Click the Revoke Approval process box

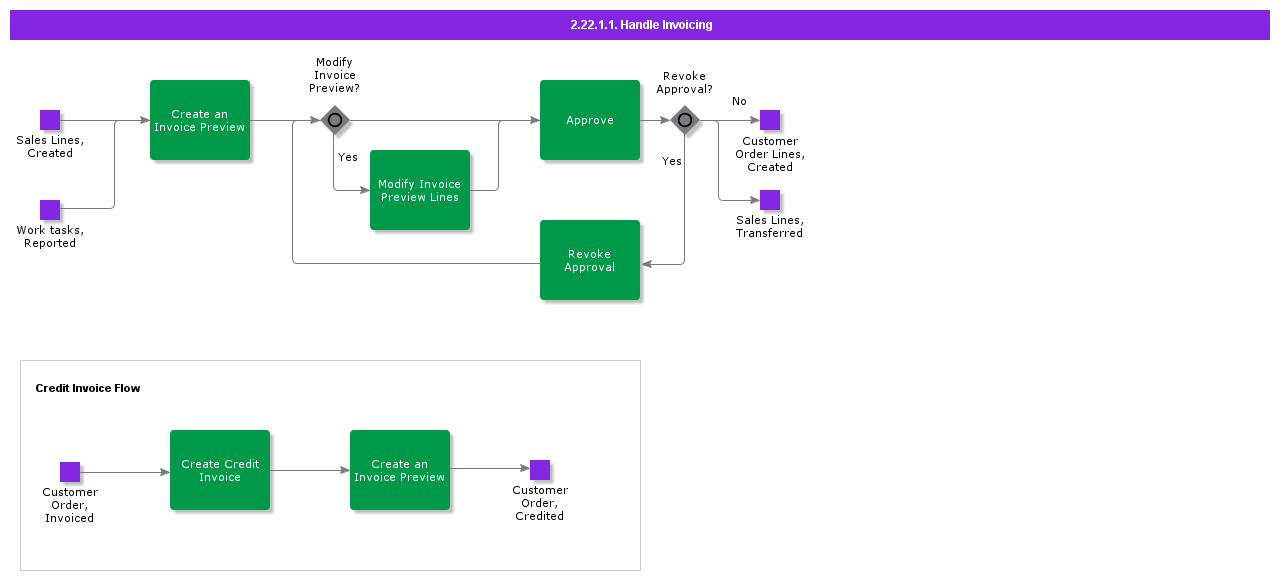(x=590, y=260)
